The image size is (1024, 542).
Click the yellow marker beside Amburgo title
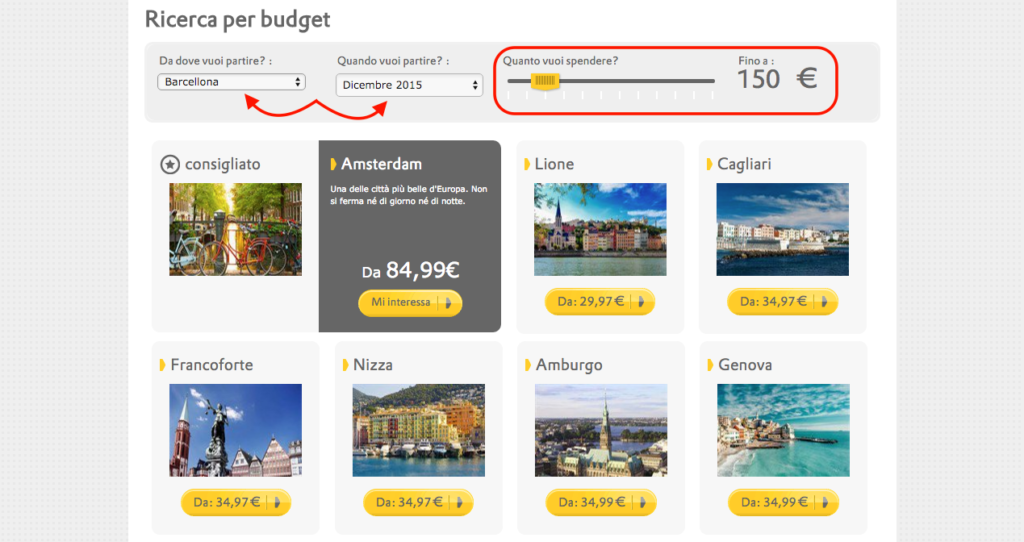click(x=528, y=365)
